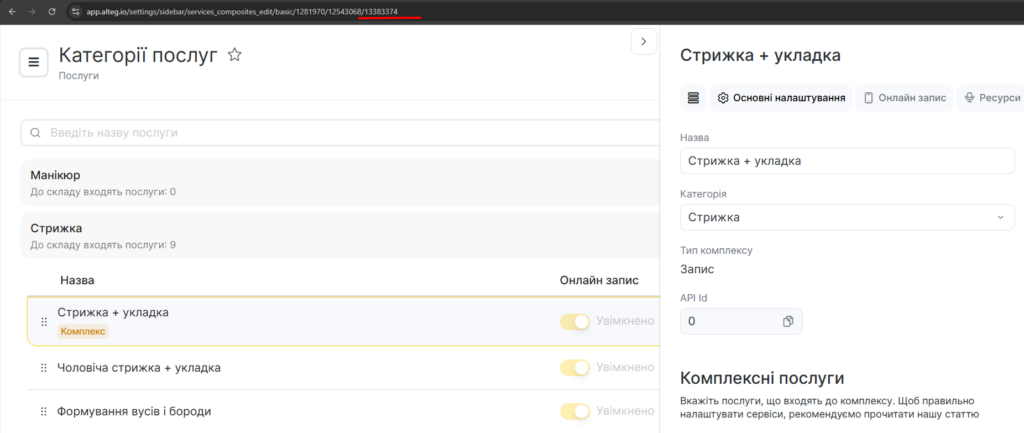The width and height of the screenshot is (1024, 433).
Task: Reload the page with browser refresh icon
Action: point(52,11)
